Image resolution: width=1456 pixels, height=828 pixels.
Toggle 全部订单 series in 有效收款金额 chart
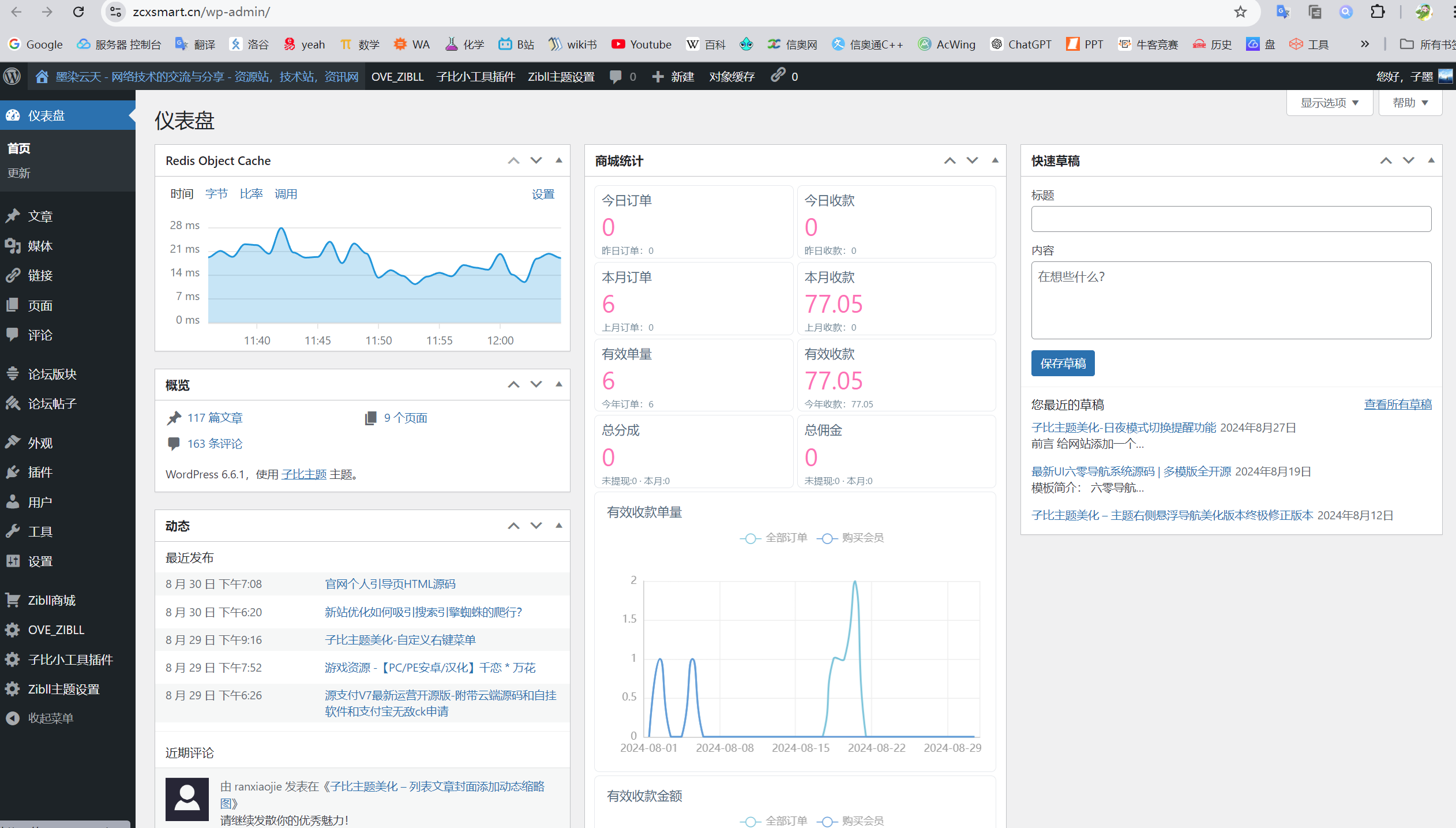coord(774,820)
